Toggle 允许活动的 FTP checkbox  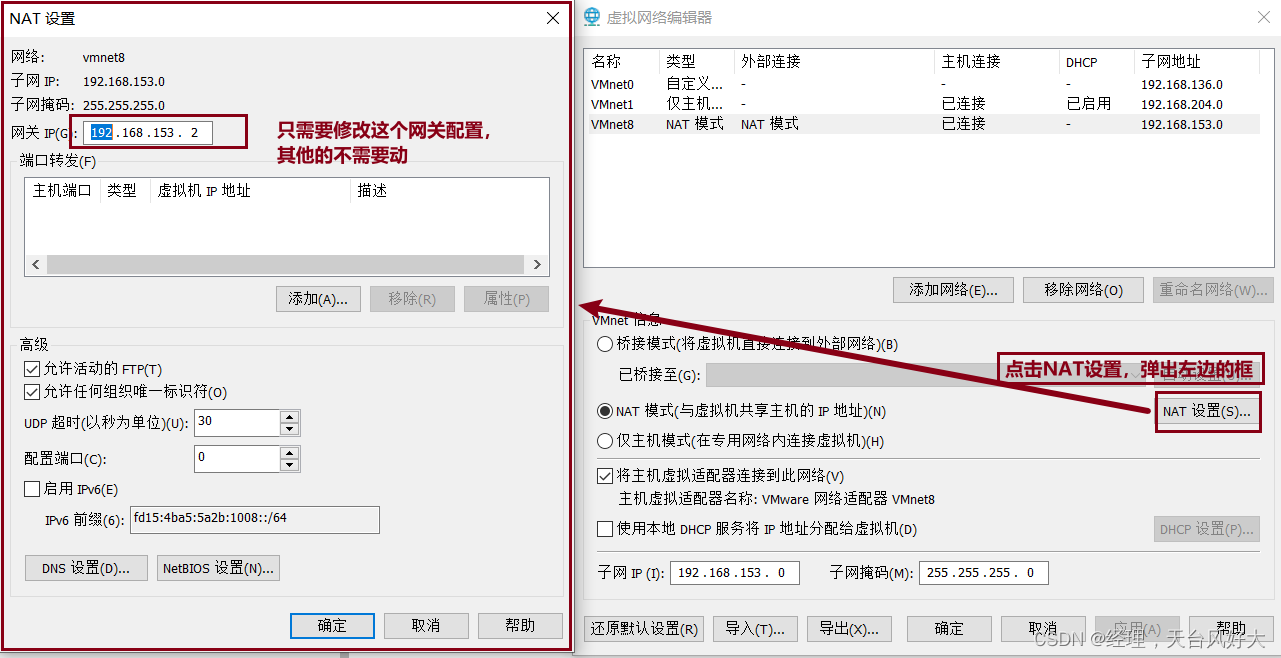[x=31, y=369]
